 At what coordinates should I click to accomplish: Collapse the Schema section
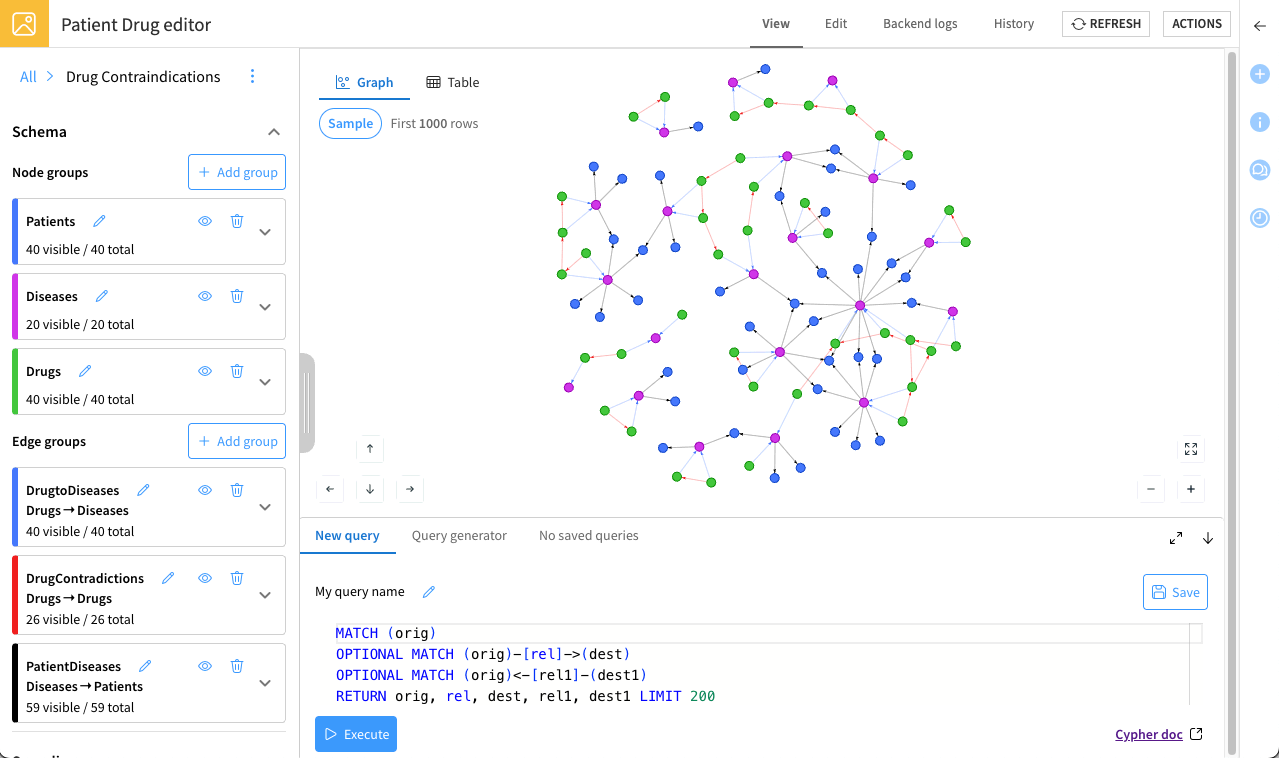tap(274, 132)
